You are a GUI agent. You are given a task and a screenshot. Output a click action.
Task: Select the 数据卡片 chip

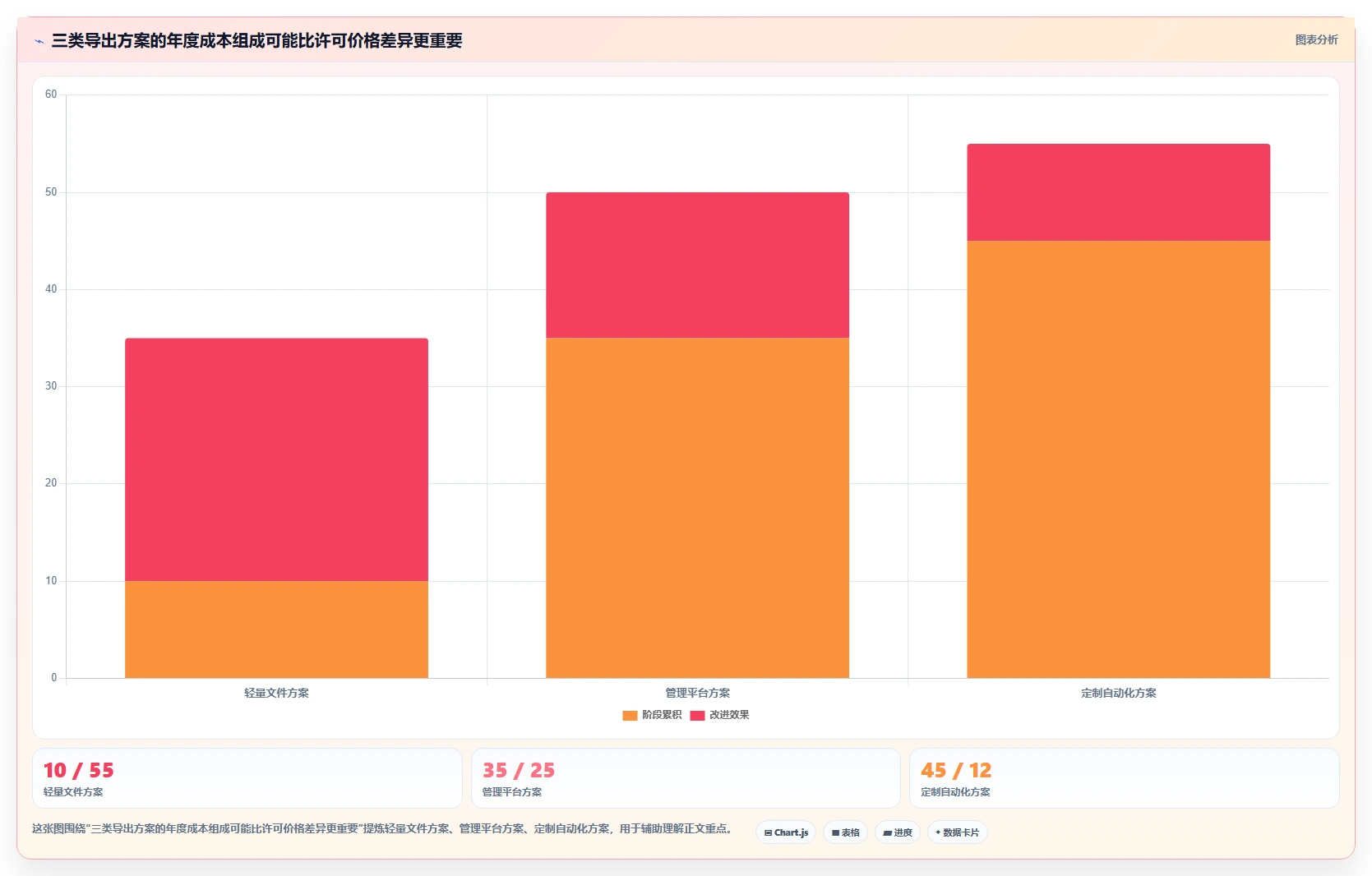pyautogui.click(x=957, y=832)
